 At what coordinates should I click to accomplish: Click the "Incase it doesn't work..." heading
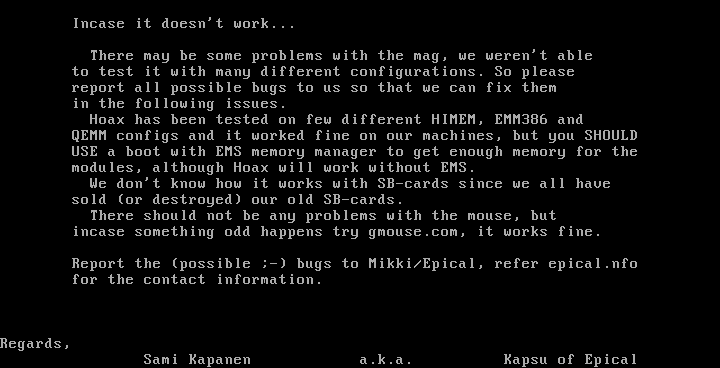pos(184,23)
